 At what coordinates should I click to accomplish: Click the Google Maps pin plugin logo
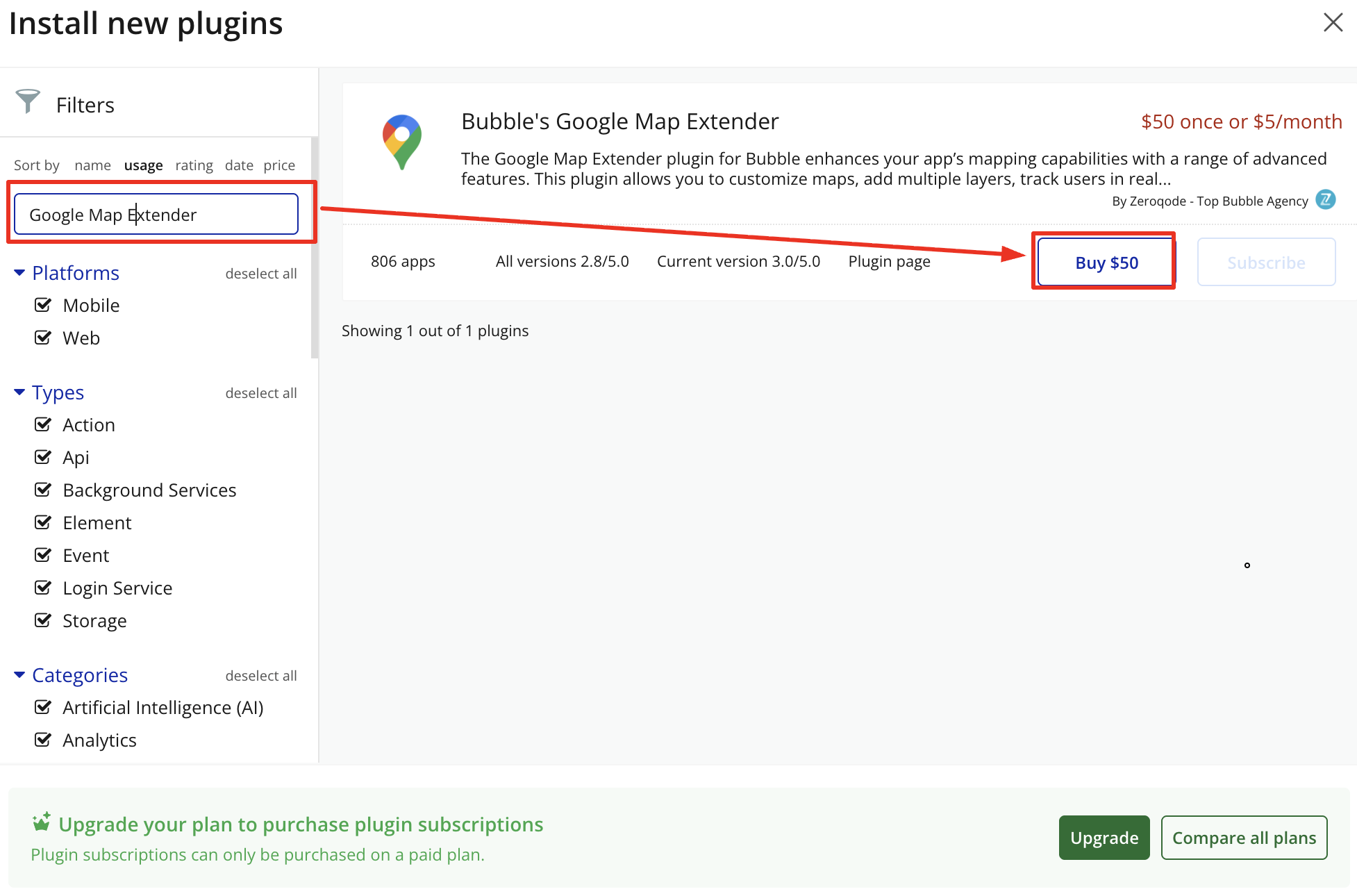click(402, 142)
